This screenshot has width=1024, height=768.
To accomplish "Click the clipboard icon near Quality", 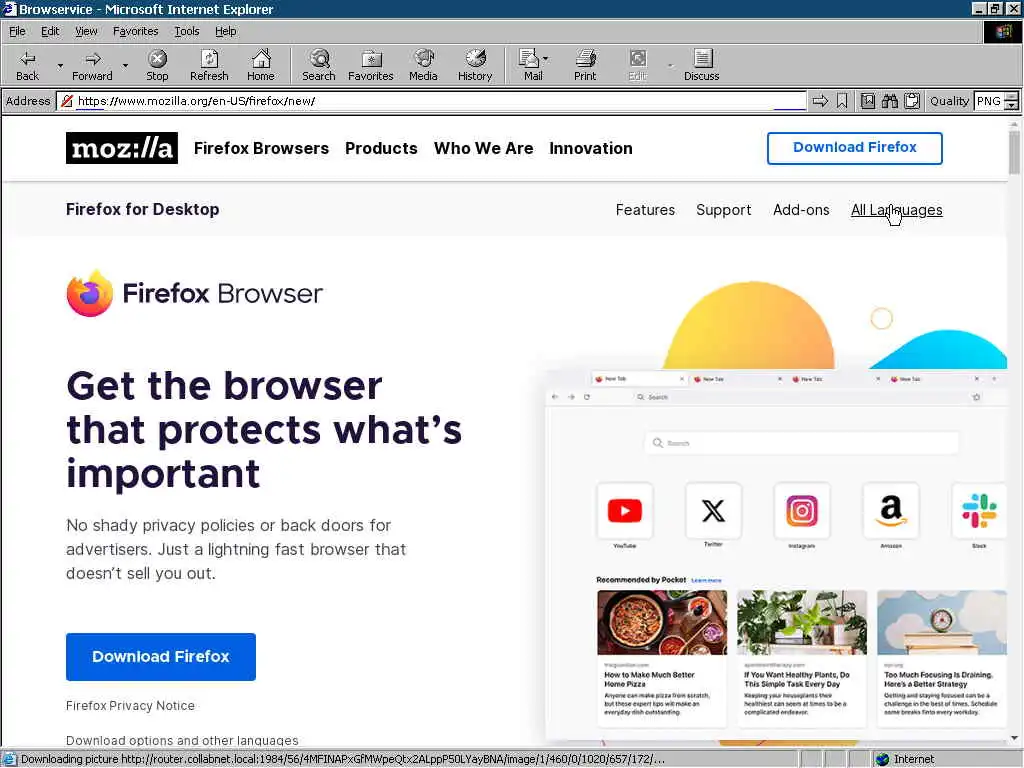I will pyautogui.click(x=912, y=101).
